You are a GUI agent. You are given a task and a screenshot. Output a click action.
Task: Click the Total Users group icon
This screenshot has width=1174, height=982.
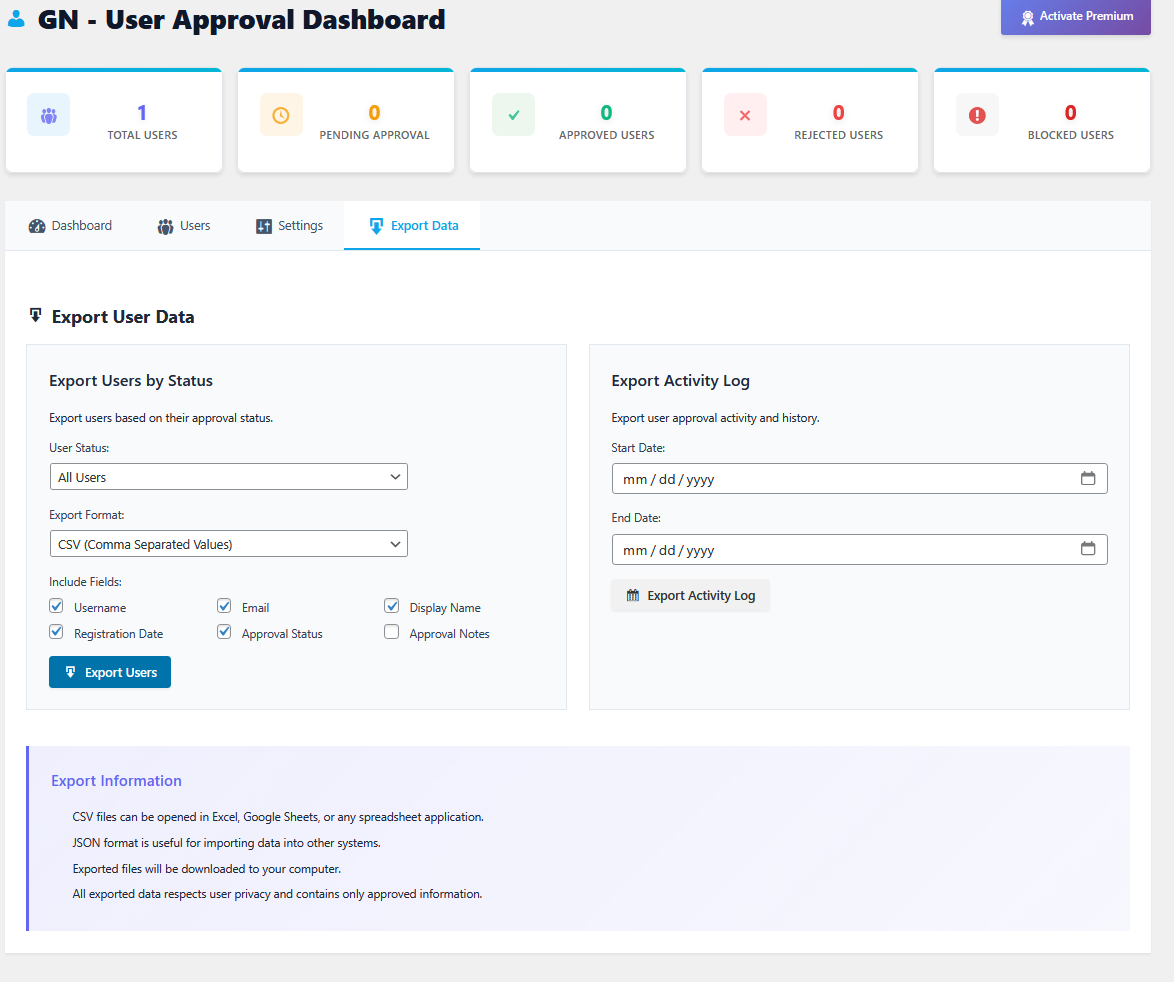pyautogui.click(x=48, y=113)
